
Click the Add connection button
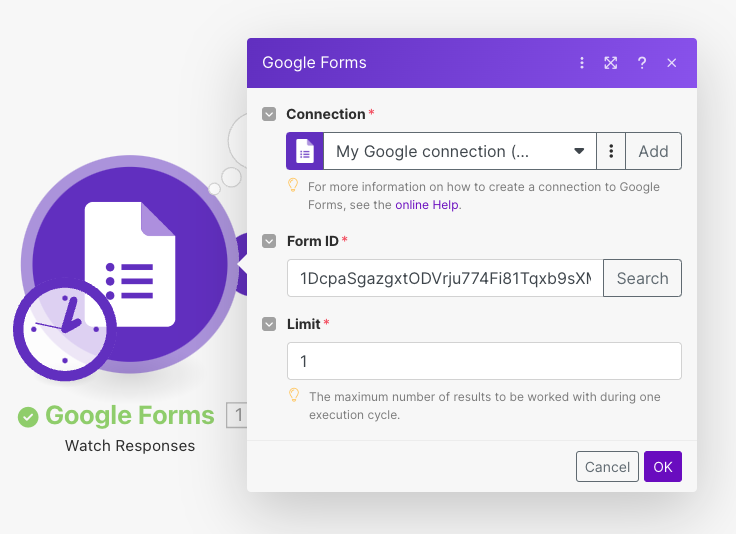[x=653, y=151]
